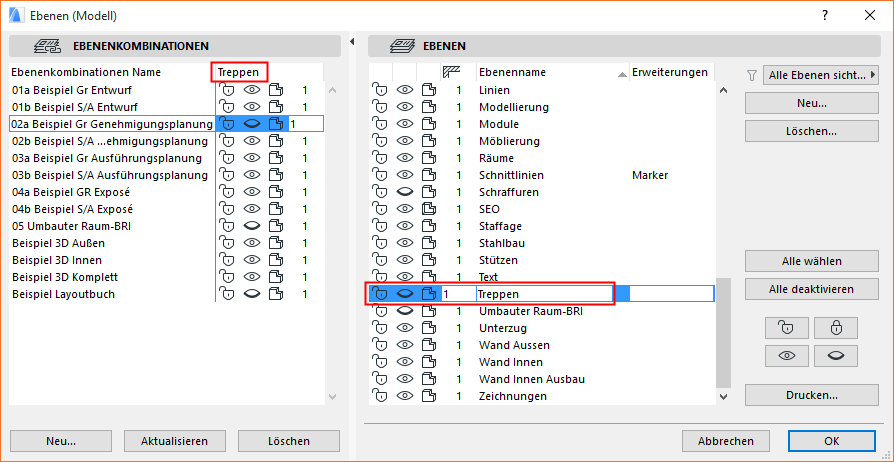The image size is (894, 462).
Task: Click the layer list scrollbar down arrow
Action: click(723, 397)
